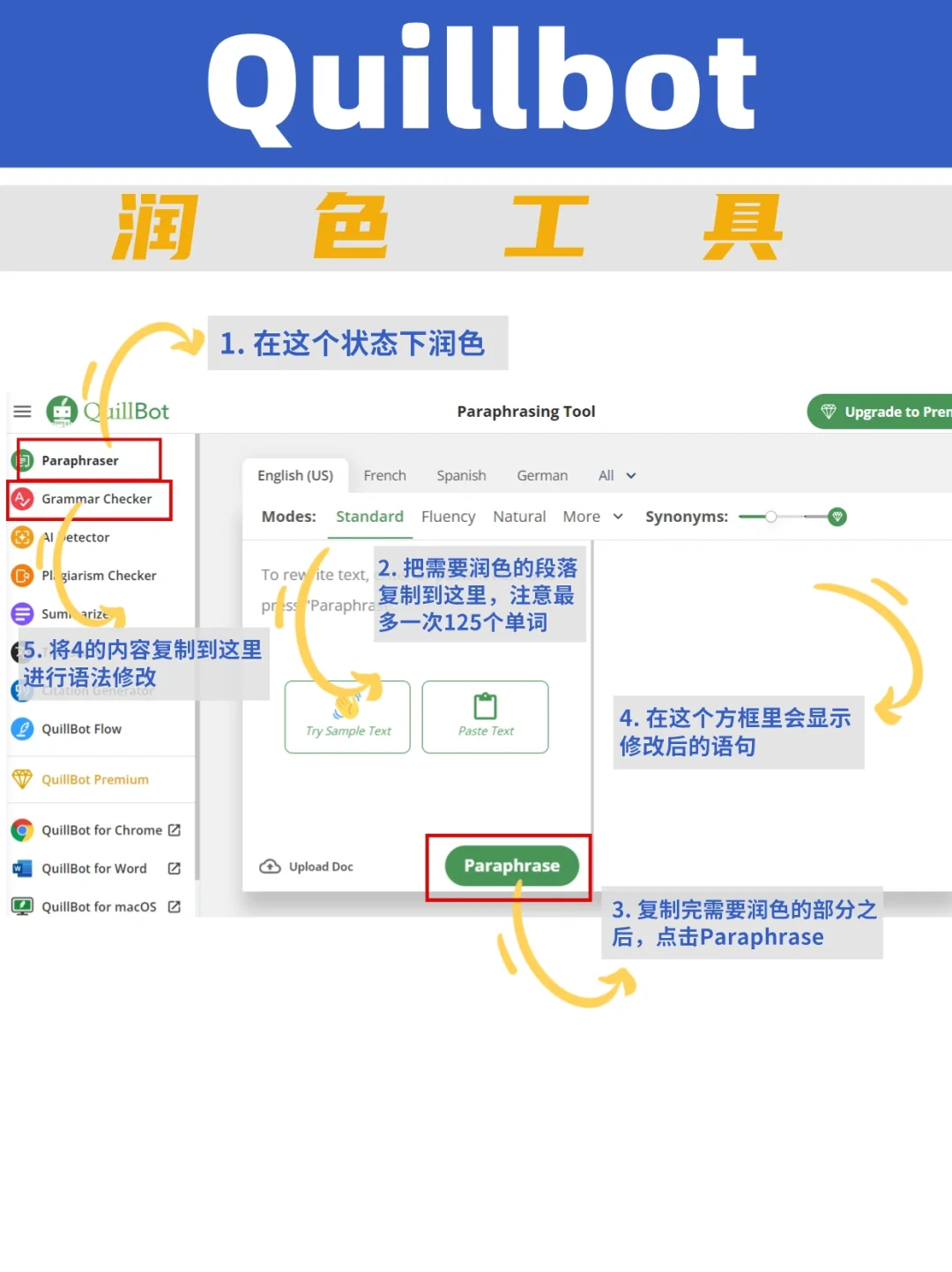The image size is (952, 1272).
Task: Click the sidebar vertical scrollbar
Action: click(197, 657)
